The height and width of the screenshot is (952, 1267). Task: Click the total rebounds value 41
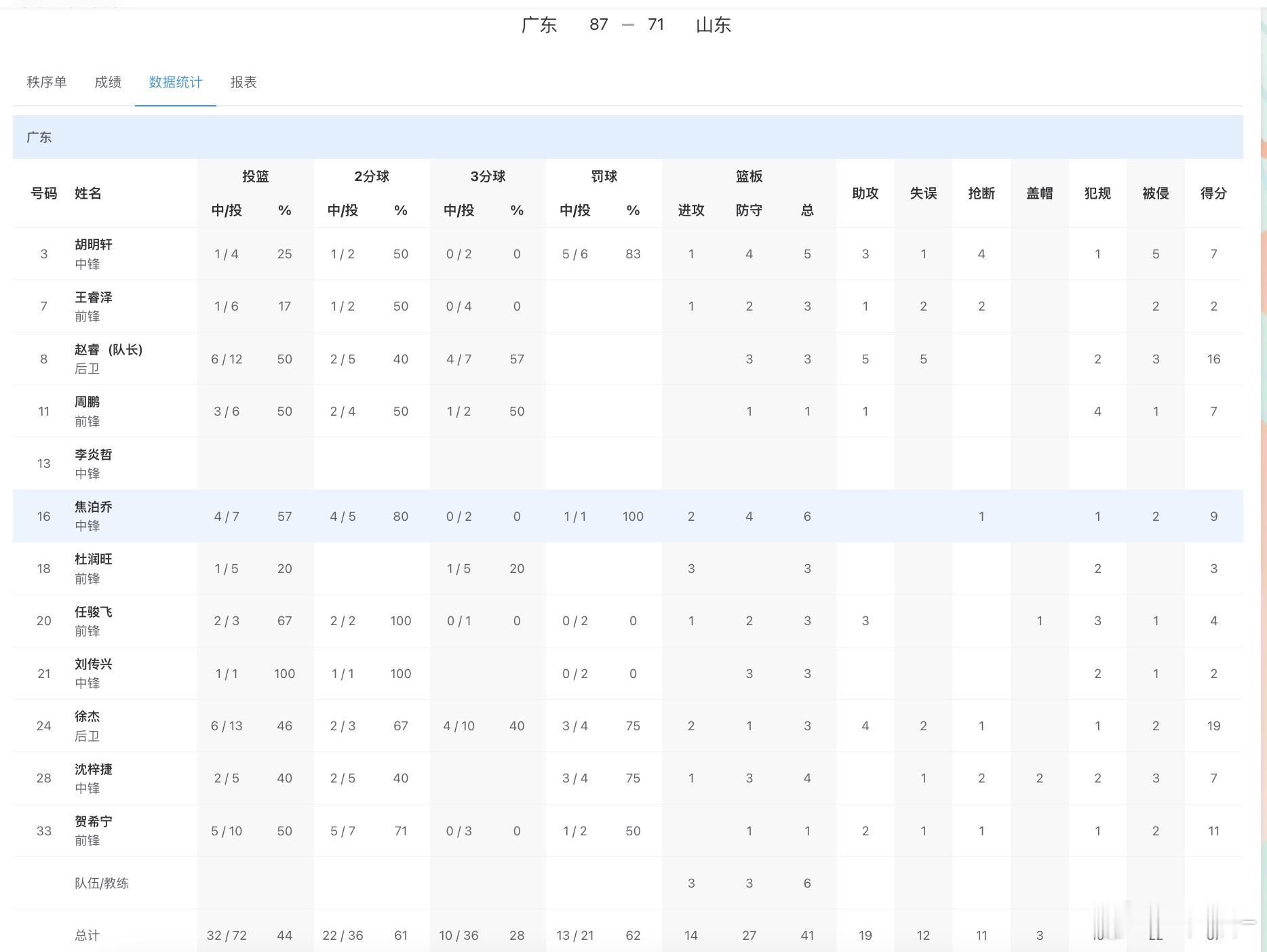click(807, 935)
